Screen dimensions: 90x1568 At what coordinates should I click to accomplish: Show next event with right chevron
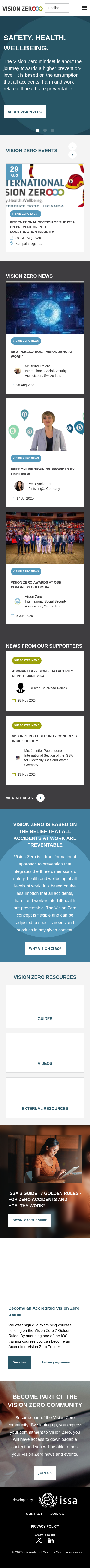72,155
